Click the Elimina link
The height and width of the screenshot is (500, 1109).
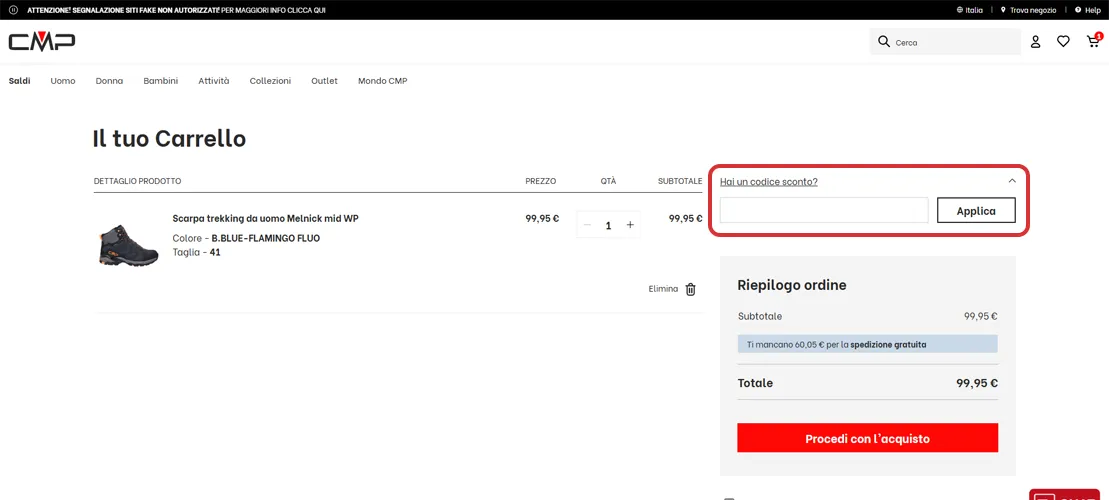click(663, 289)
